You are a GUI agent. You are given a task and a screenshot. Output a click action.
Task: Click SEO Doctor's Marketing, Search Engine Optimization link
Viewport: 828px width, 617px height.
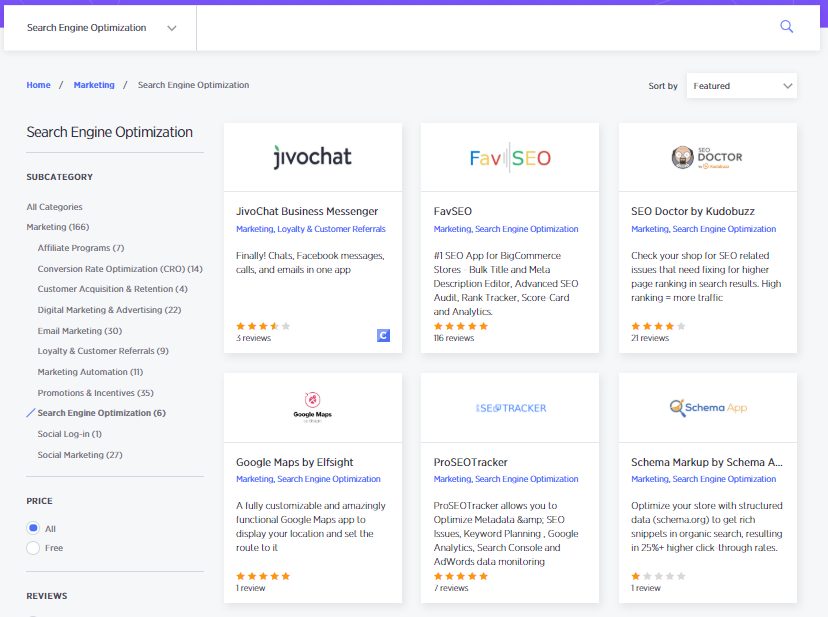[703, 229]
